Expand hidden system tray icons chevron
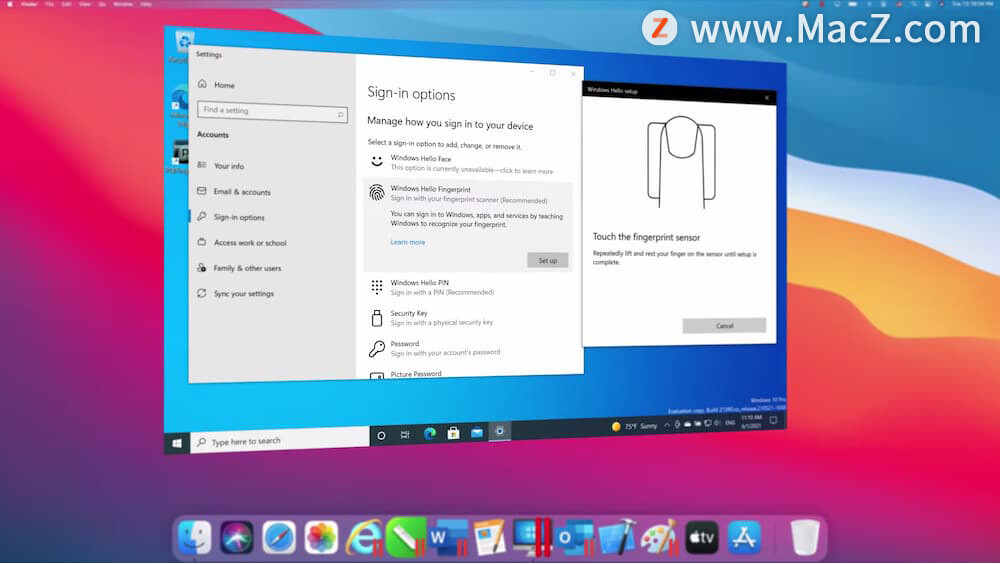Image resolution: width=1000 pixels, height=564 pixels. pyautogui.click(x=667, y=424)
